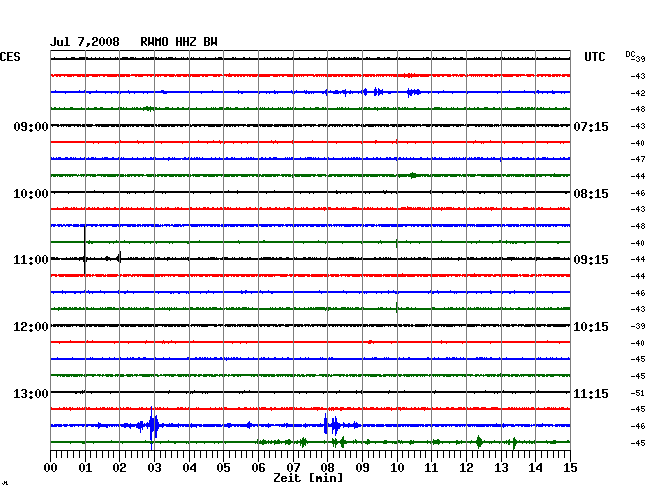
Task: Click the minute tick label "07"
Action: pyautogui.click(x=293, y=467)
